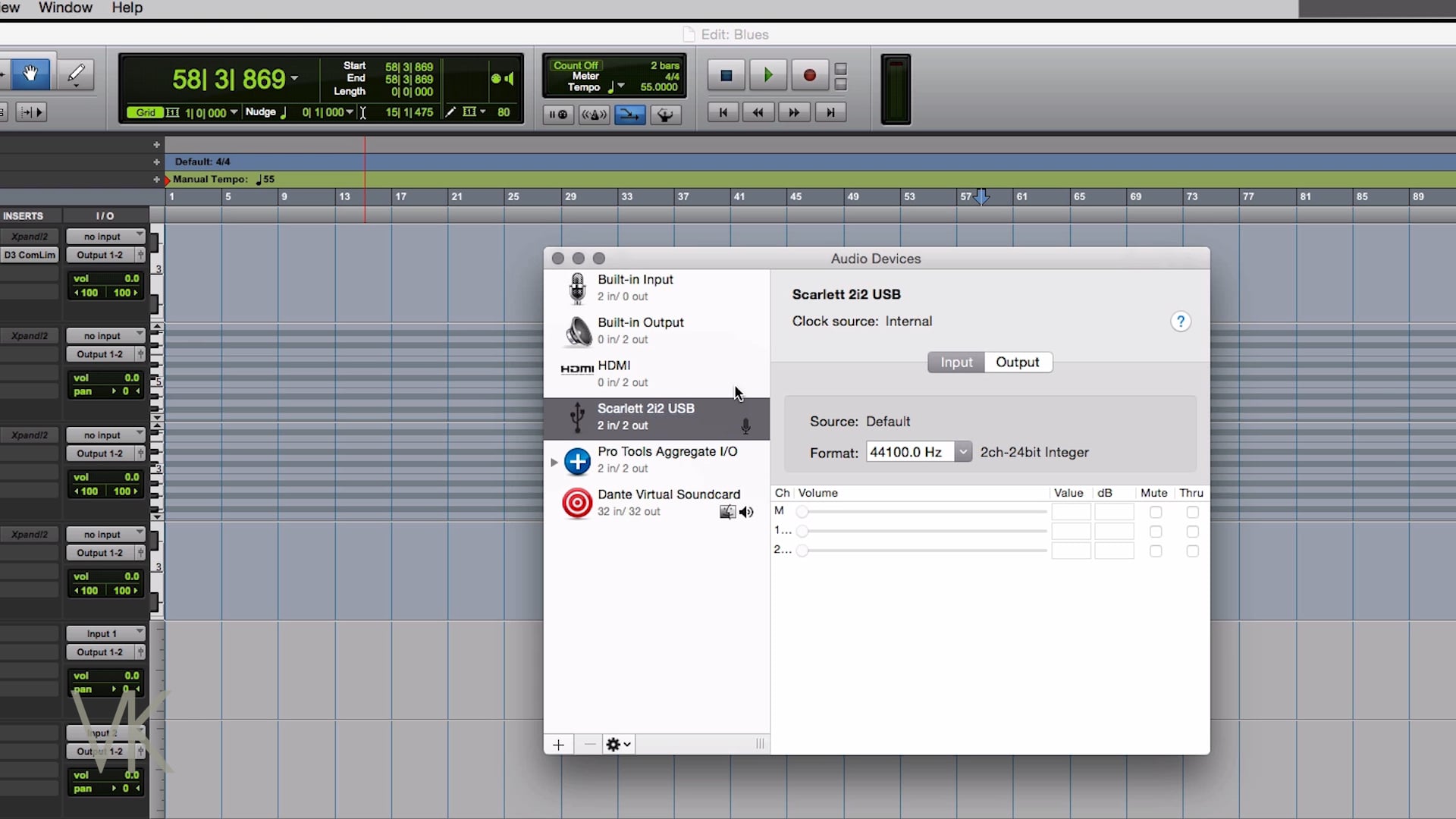Image resolution: width=1456 pixels, height=819 pixels.
Task: Enable Thru checkbox for channel 1
Action: point(1192,532)
